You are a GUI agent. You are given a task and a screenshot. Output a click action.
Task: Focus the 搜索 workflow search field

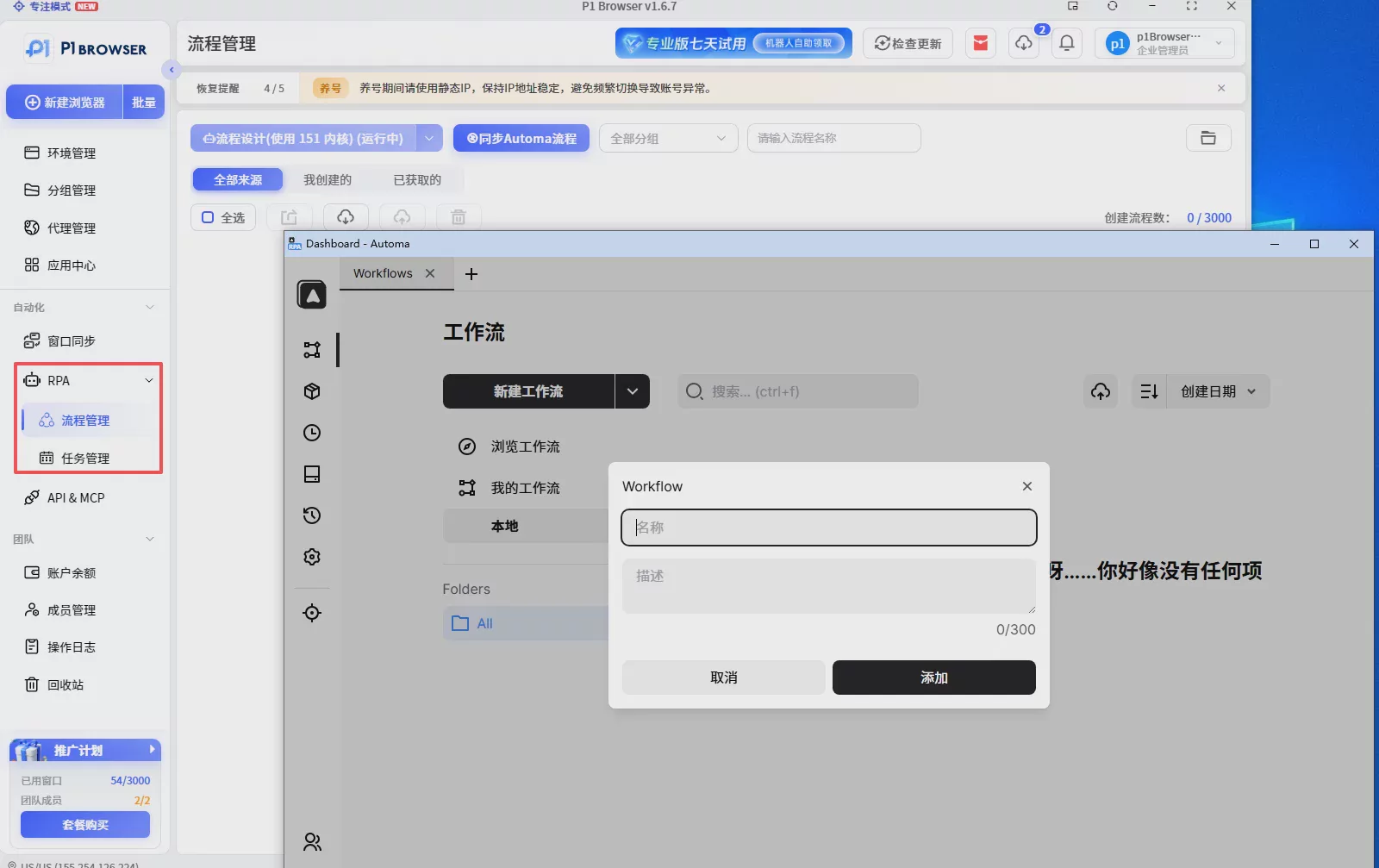(x=798, y=391)
